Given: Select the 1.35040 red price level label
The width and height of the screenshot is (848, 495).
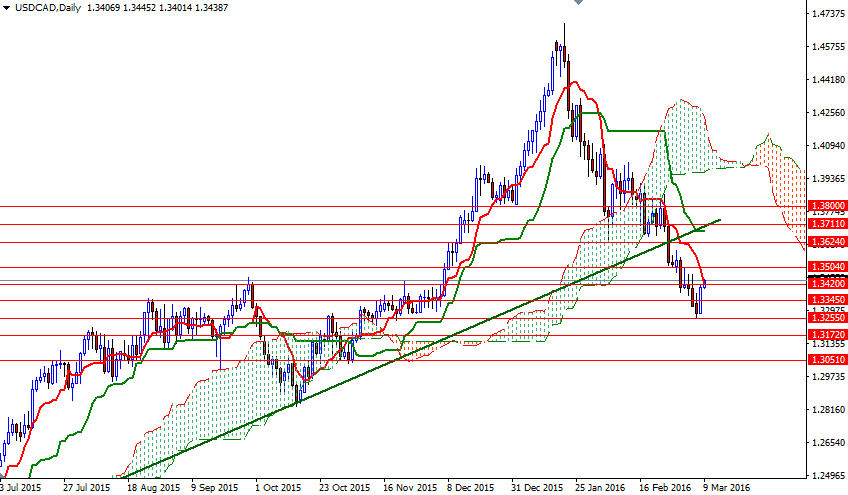Looking at the screenshot, I should 826,267.
